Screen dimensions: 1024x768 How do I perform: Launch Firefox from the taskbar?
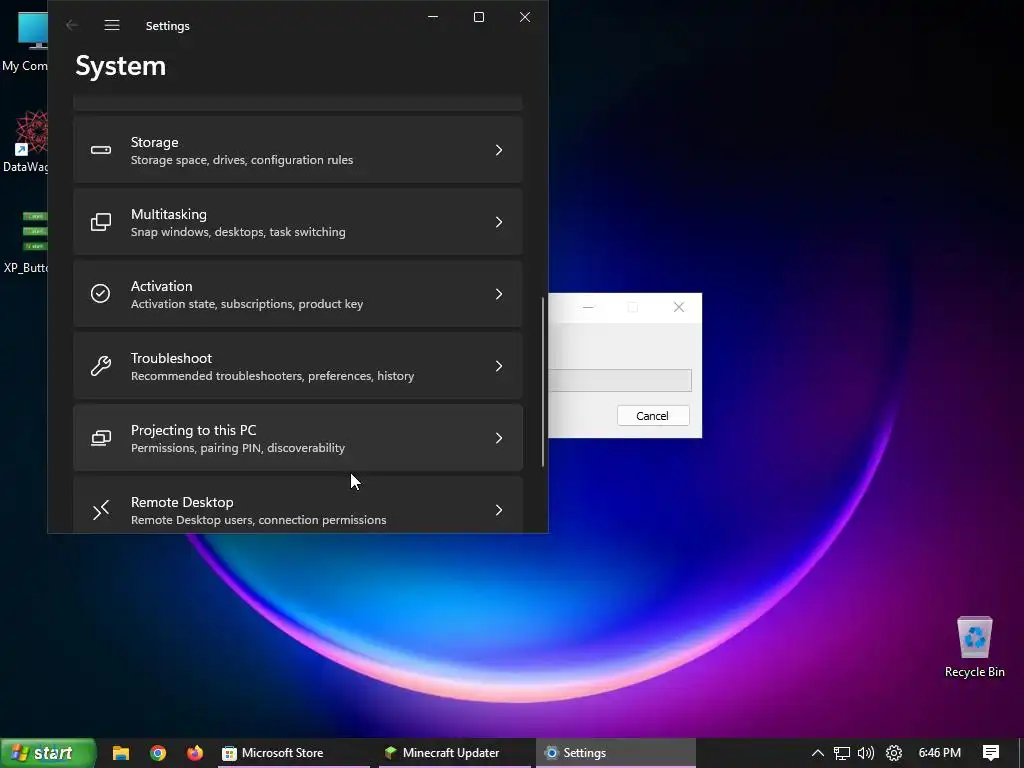click(x=195, y=753)
